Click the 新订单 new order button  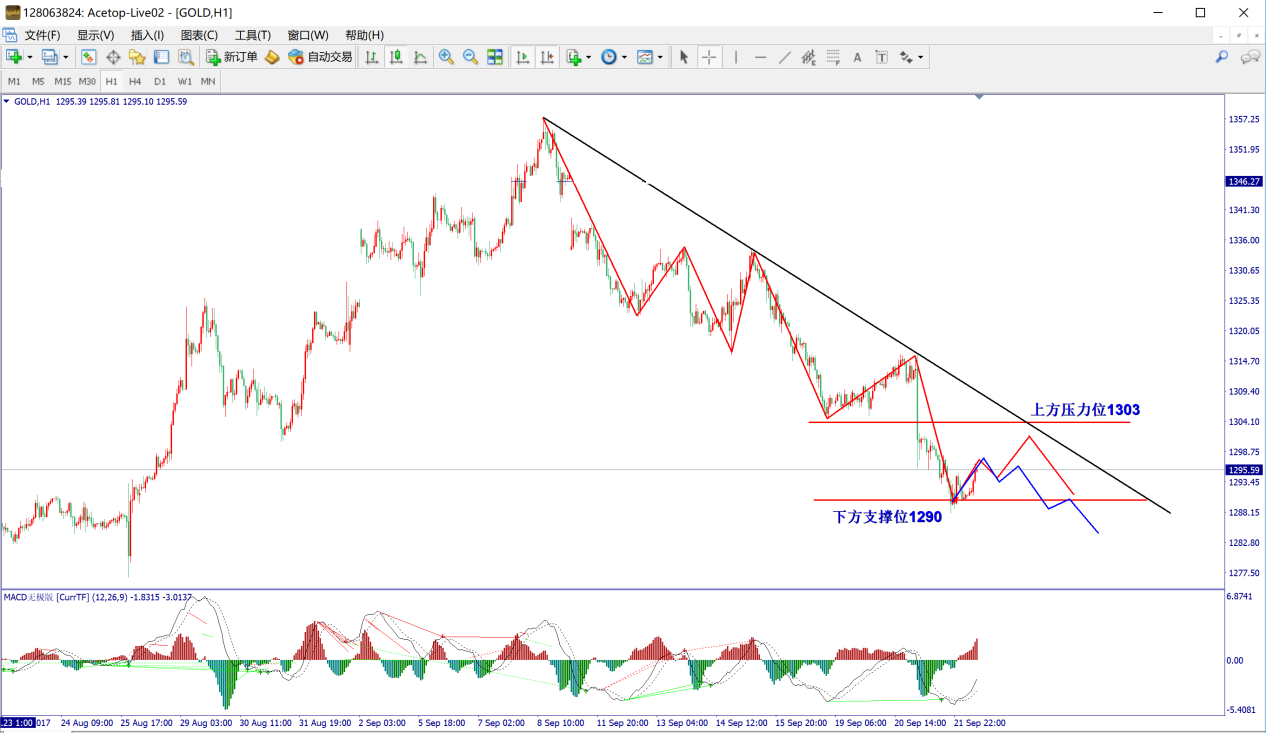click(x=232, y=57)
